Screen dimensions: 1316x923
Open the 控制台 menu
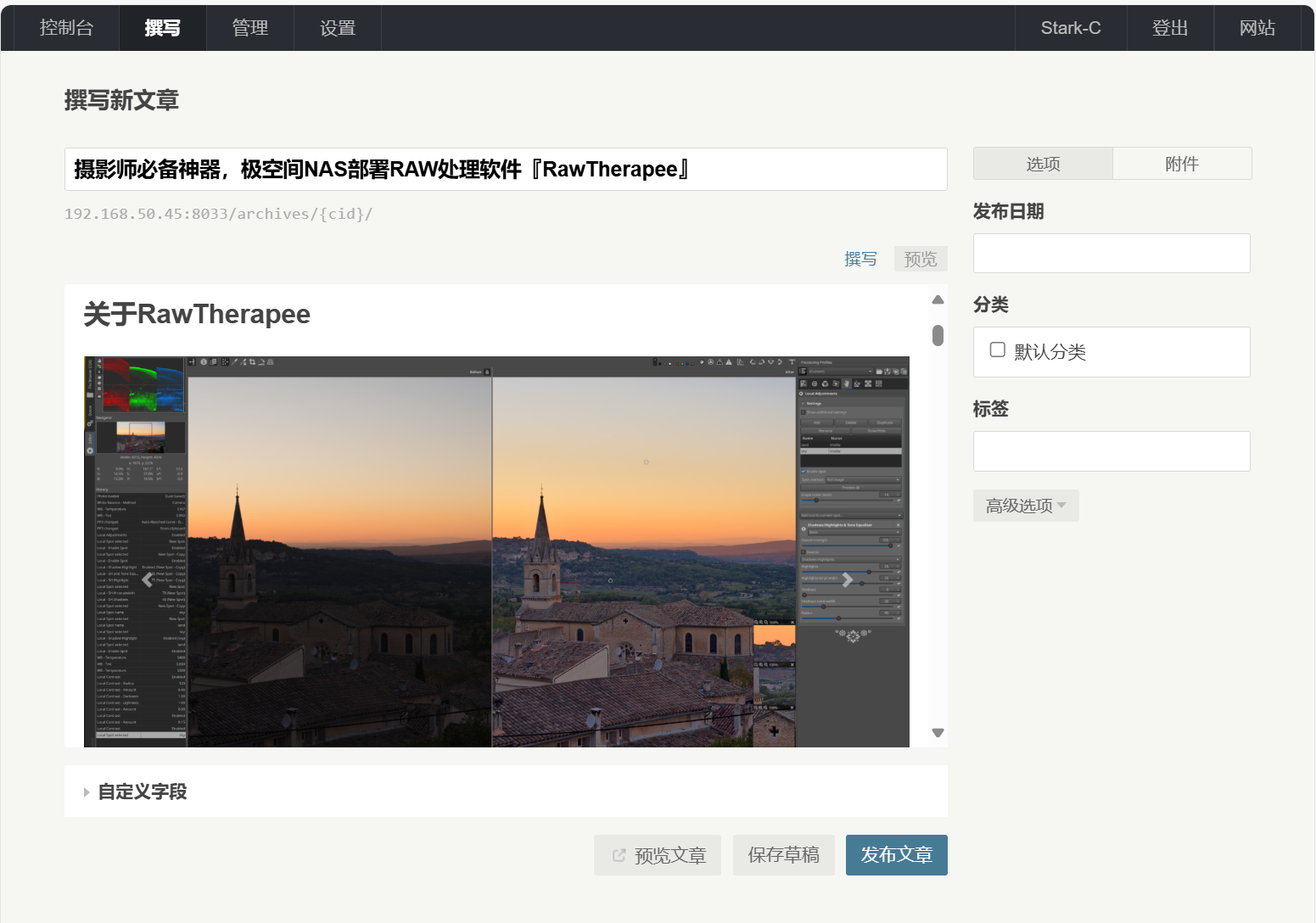pyautogui.click(x=66, y=28)
